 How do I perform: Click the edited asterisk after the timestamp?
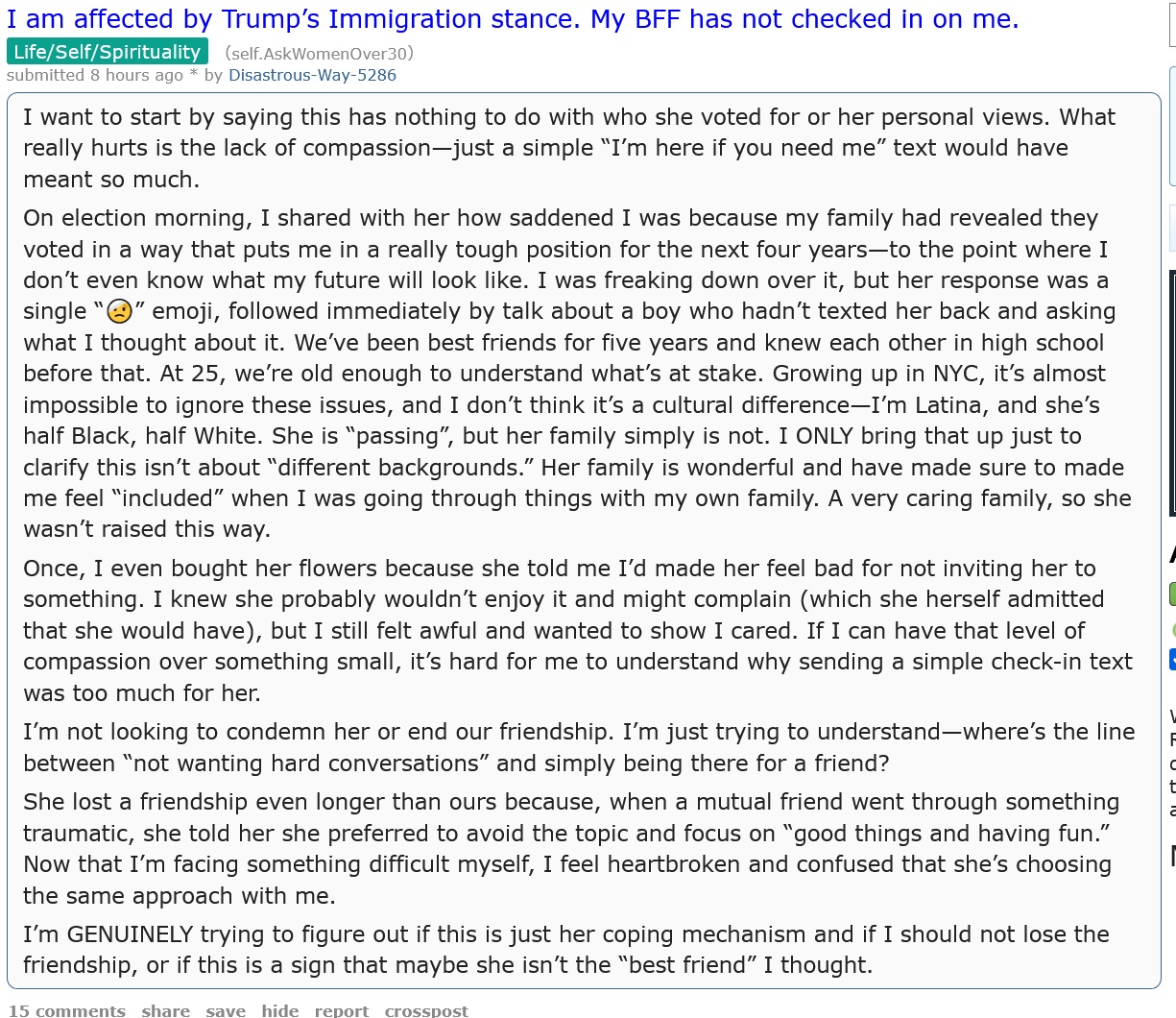[x=193, y=75]
